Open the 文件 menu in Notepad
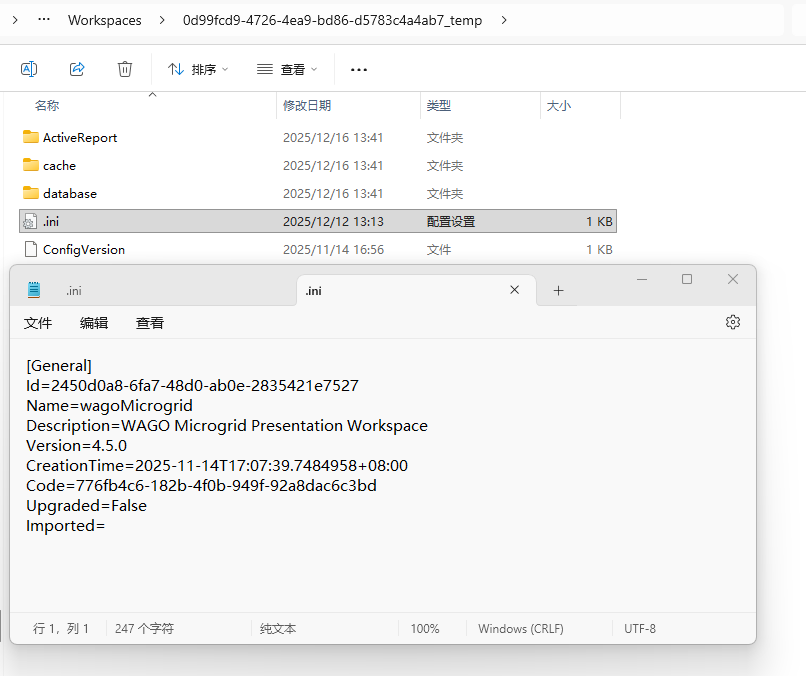806x676 pixels. pyautogui.click(x=38, y=323)
